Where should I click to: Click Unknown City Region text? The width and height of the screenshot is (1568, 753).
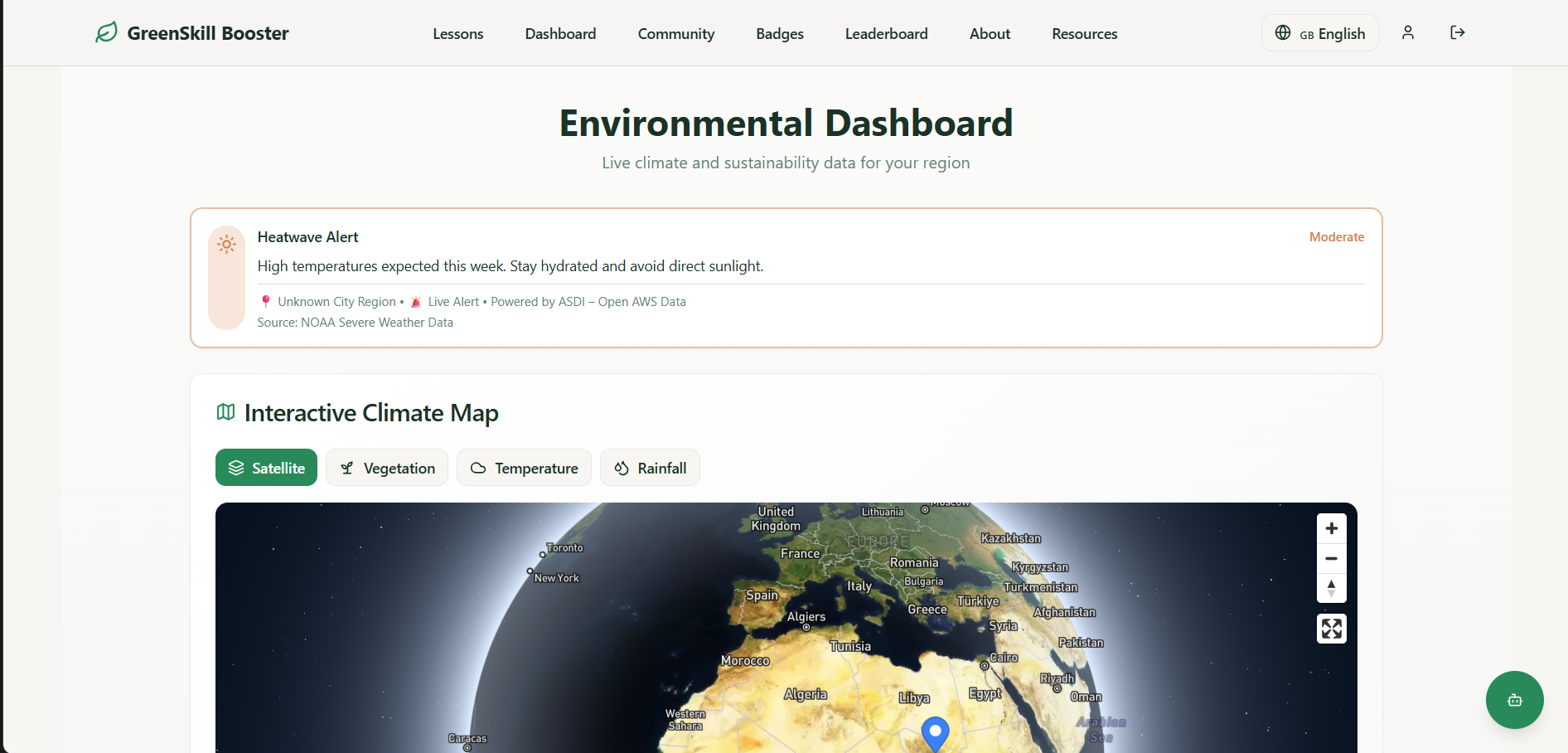click(x=336, y=302)
